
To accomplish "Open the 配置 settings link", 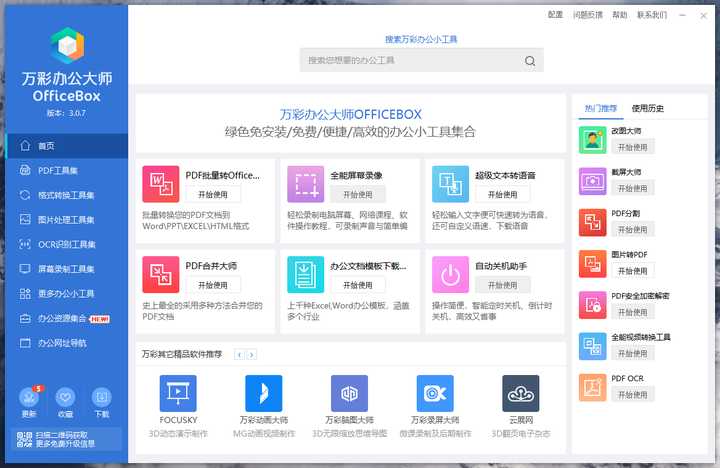I will coord(555,15).
